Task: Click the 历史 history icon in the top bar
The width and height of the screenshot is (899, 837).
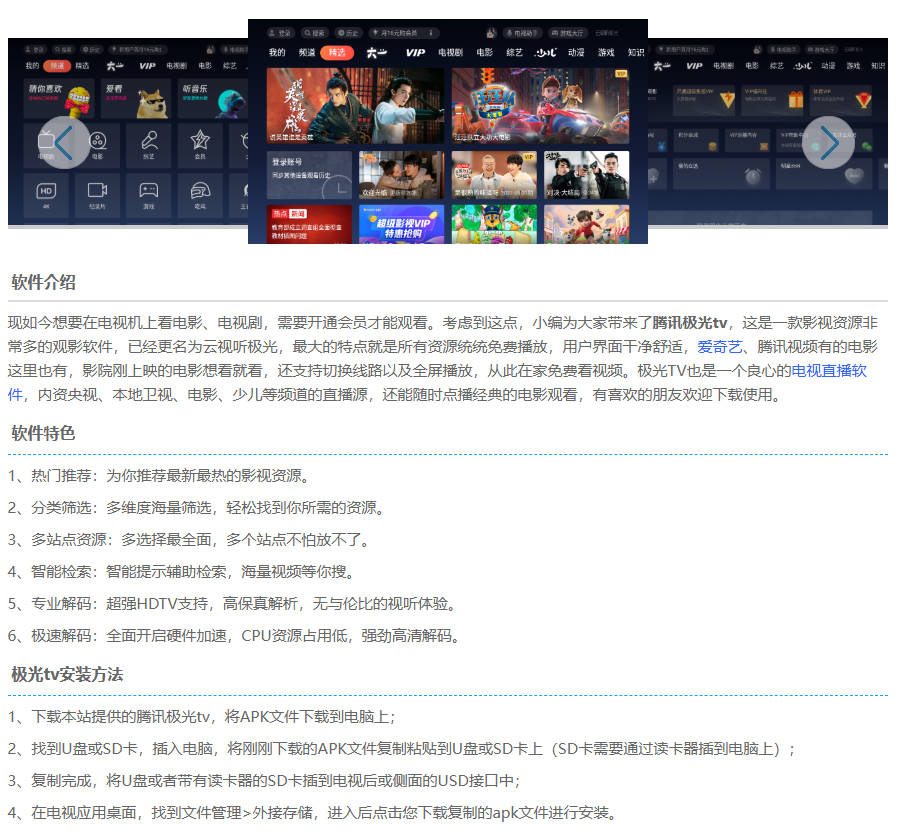Action: (x=340, y=33)
